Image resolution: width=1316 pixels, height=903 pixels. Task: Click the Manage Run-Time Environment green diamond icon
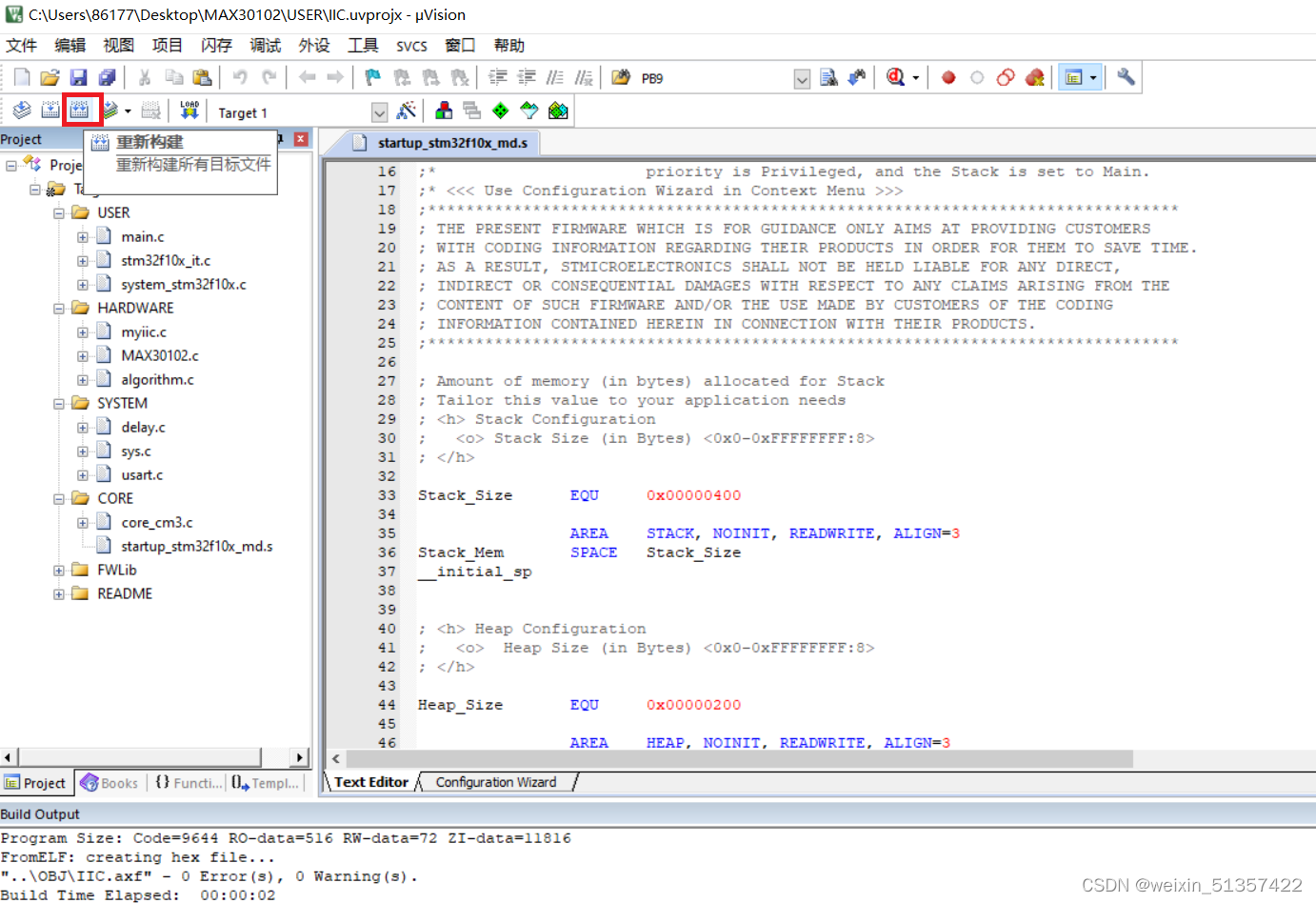(x=501, y=110)
